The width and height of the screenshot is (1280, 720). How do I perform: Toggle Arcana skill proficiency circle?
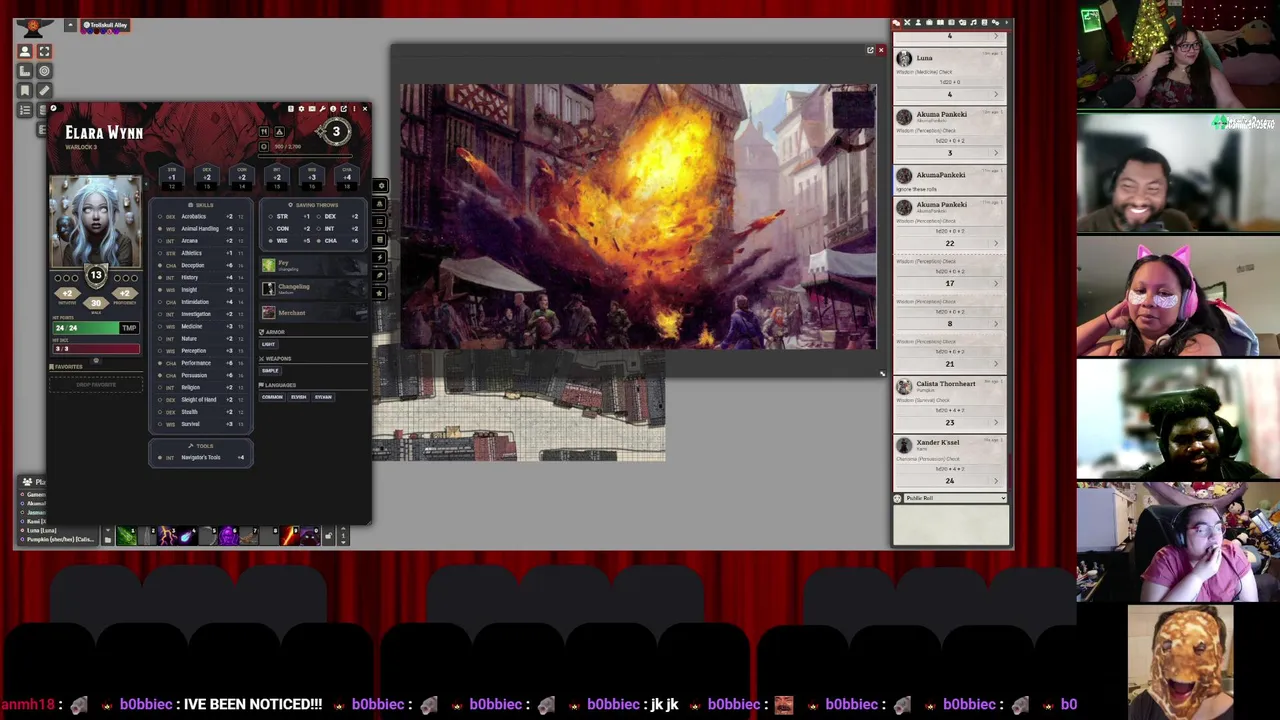tap(160, 241)
